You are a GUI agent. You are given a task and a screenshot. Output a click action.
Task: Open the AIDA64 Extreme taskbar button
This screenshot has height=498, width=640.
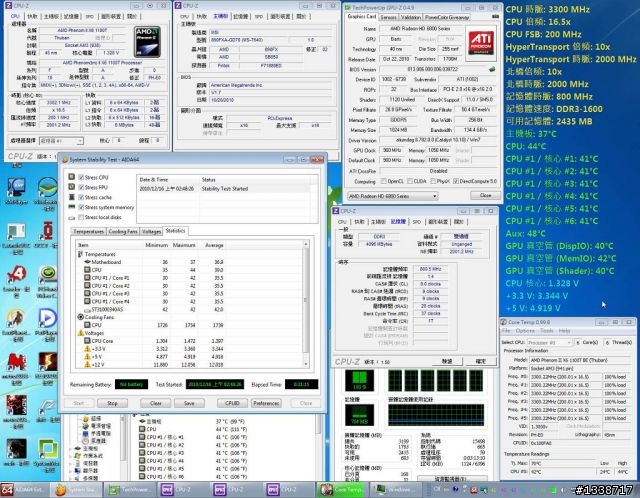pos(25,489)
